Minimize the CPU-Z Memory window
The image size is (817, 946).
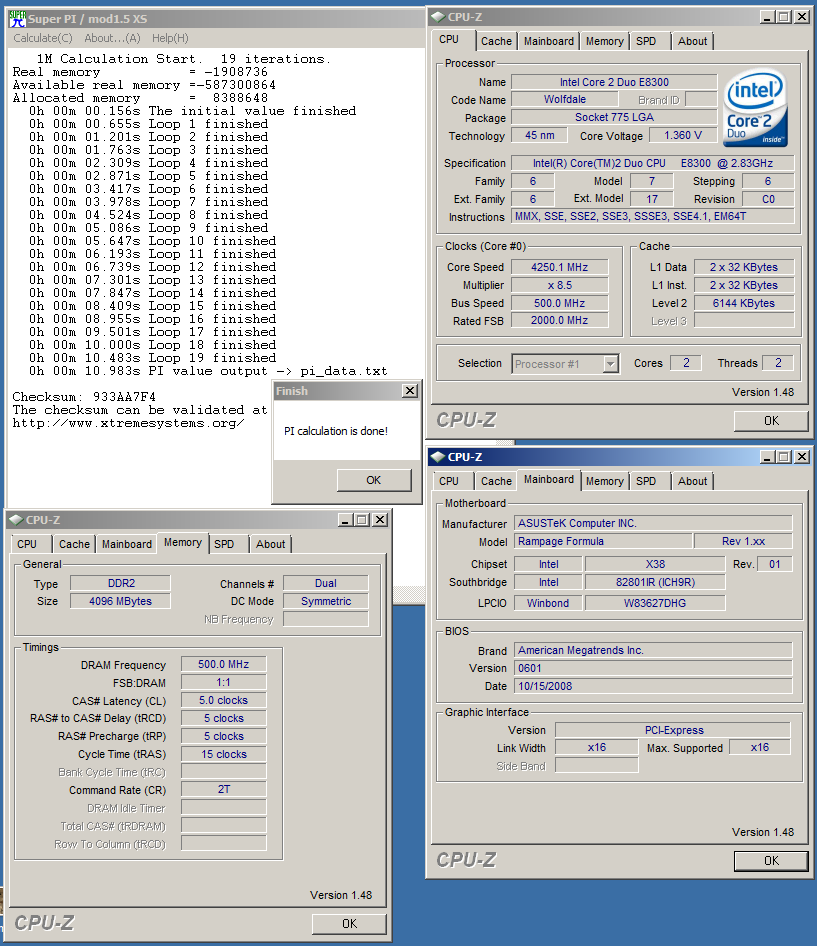tap(345, 519)
